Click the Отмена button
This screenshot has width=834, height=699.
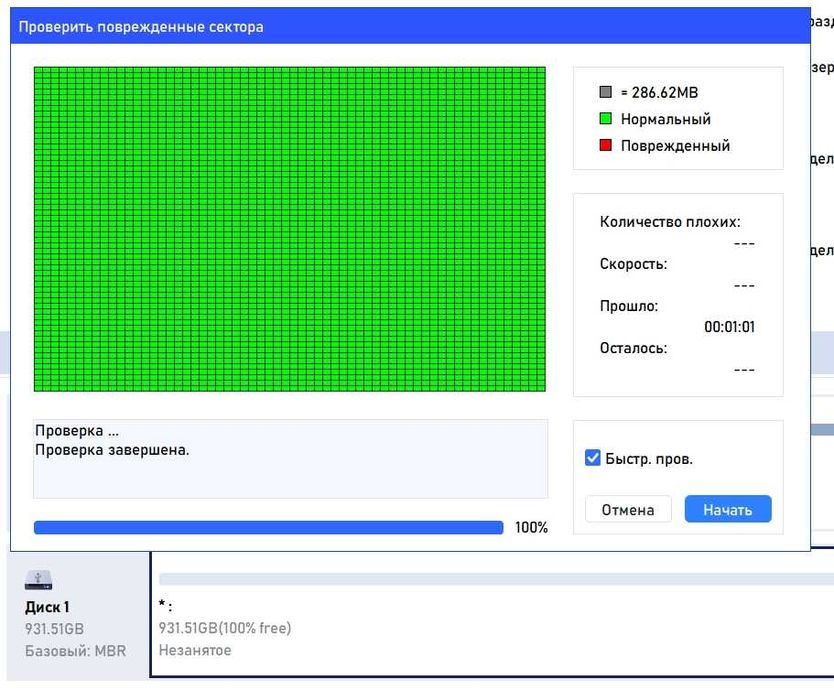pyautogui.click(x=628, y=509)
